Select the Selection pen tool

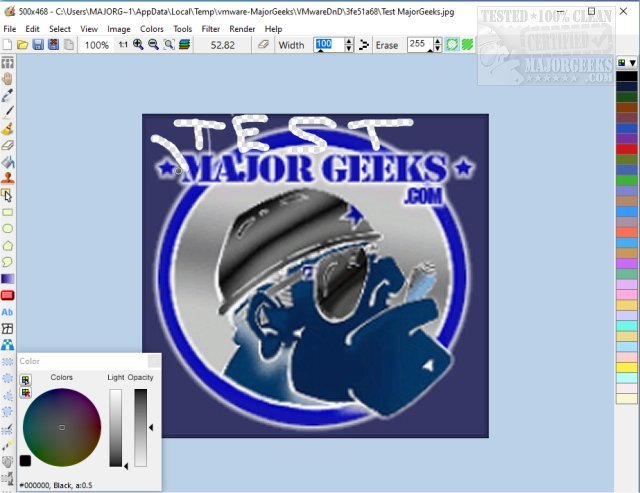[x=7, y=429]
